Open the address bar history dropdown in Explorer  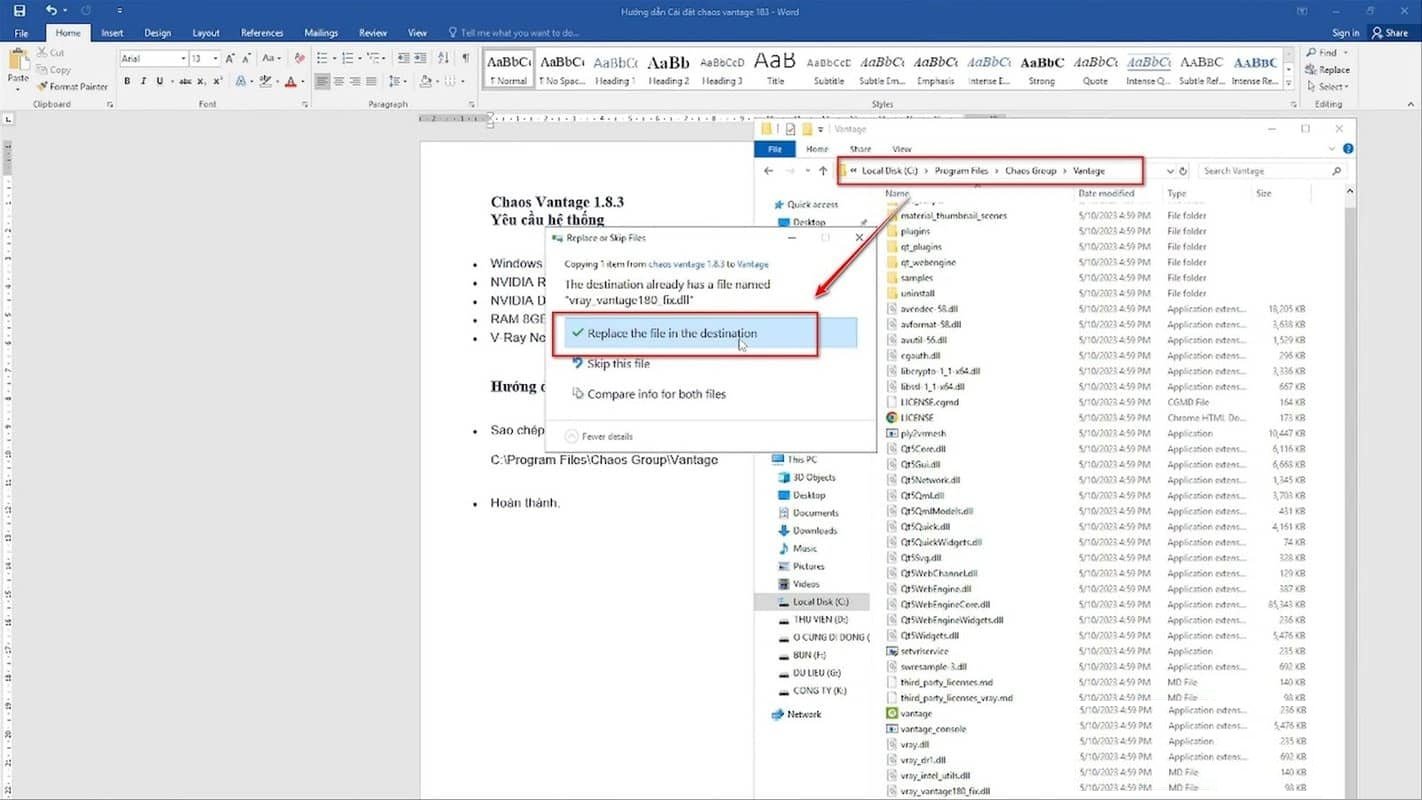point(1170,171)
